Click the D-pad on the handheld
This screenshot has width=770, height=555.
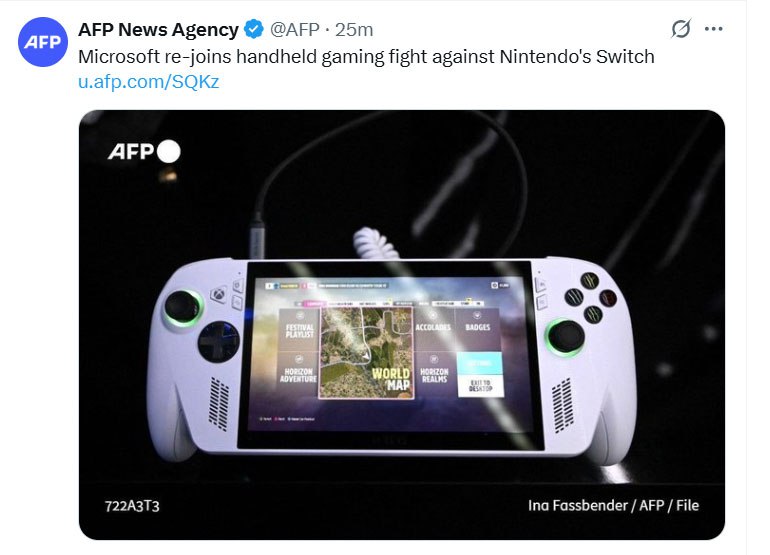[219, 341]
